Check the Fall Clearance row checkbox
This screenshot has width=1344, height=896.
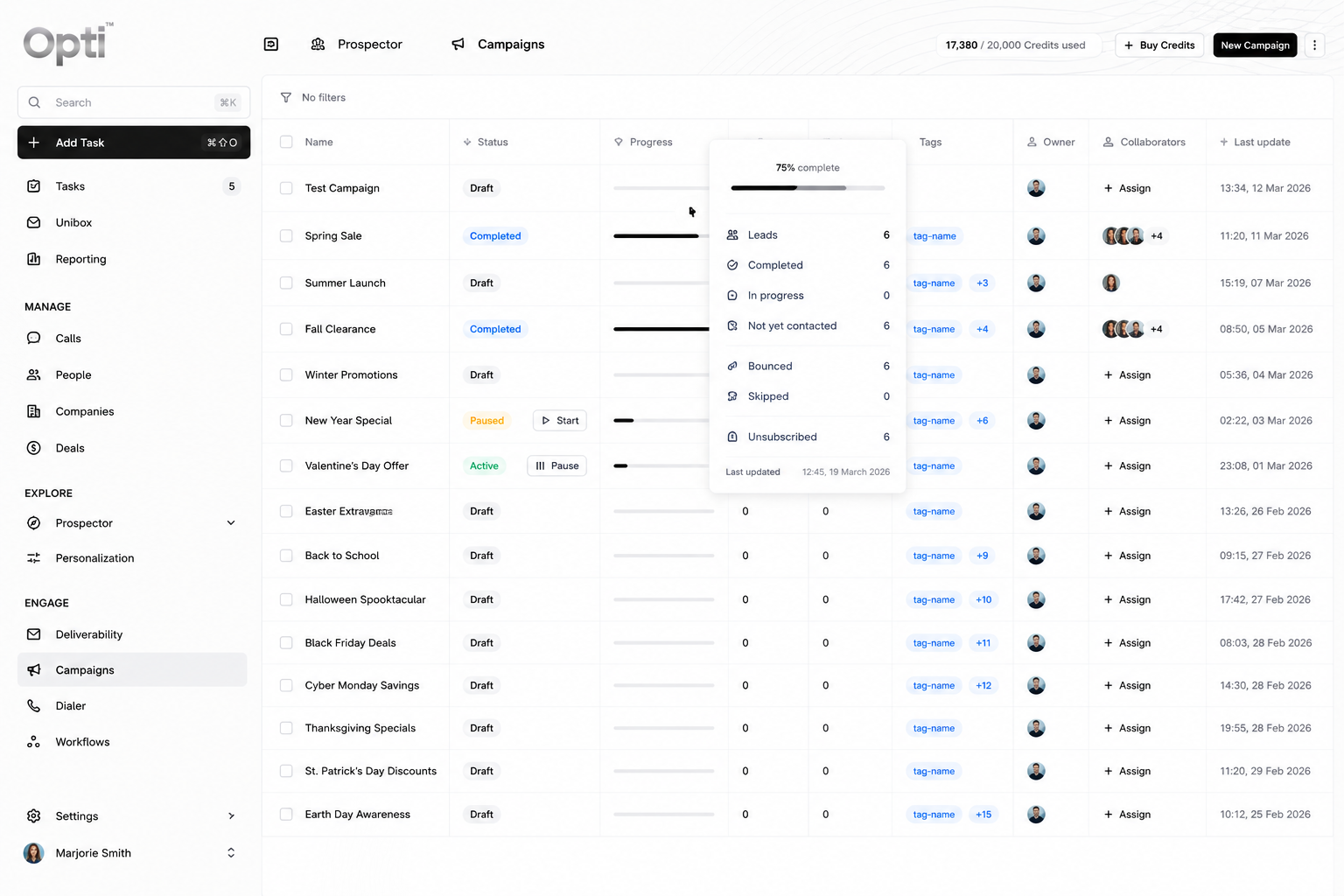coord(286,329)
